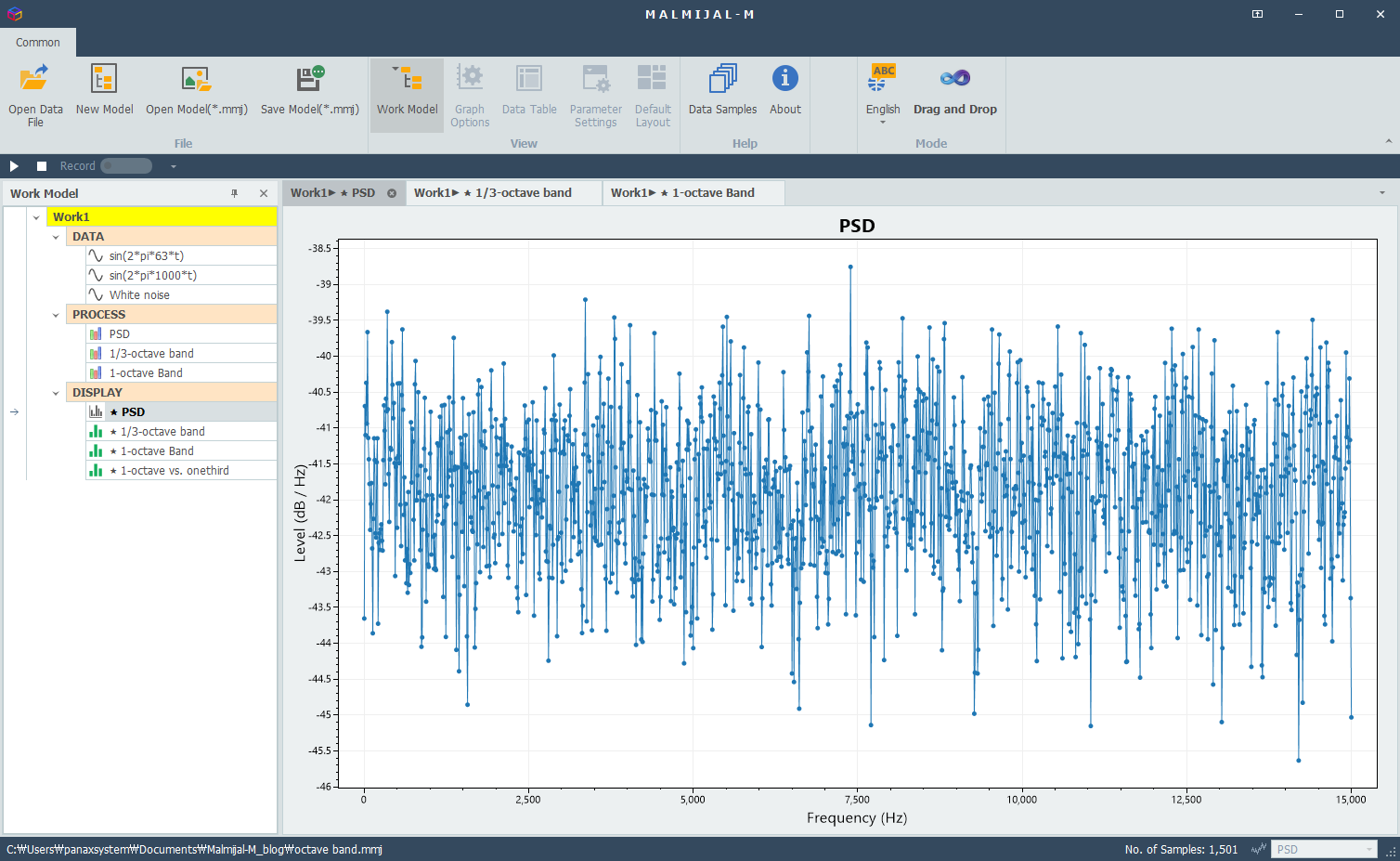Open Graph Options
Viewport: 1400px width, 861px height.
click(x=470, y=95)
